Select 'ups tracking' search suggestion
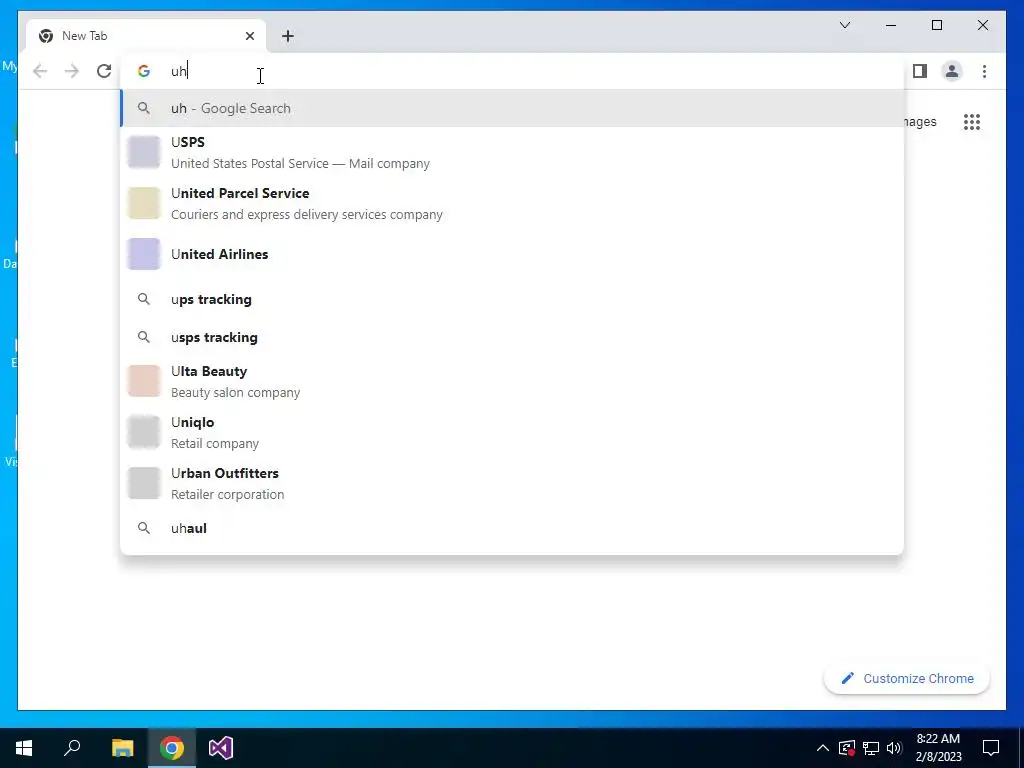 point(512,299)
